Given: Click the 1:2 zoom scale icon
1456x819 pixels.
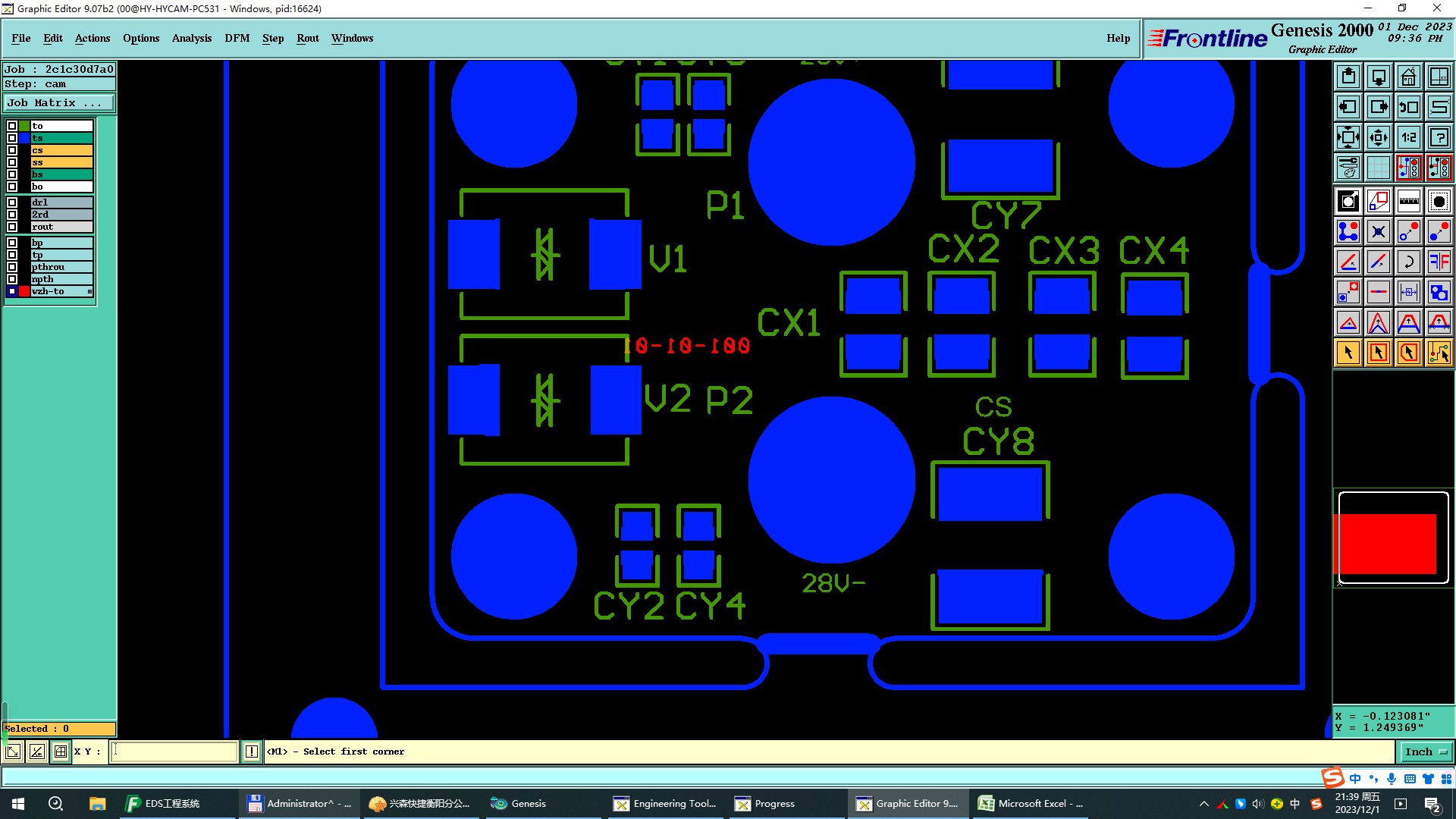Looking at the screenshot, I should pyautogui.click(x=1408, y=137).
